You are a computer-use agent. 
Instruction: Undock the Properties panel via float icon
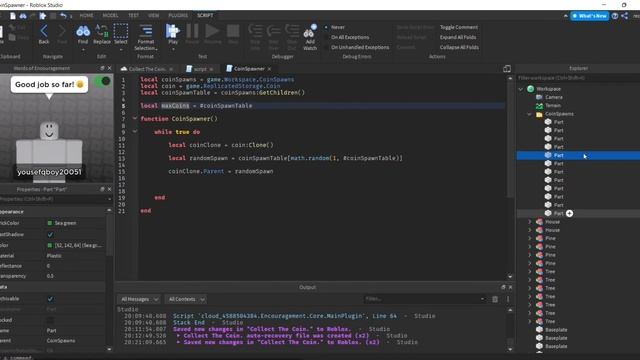[102, 189]
